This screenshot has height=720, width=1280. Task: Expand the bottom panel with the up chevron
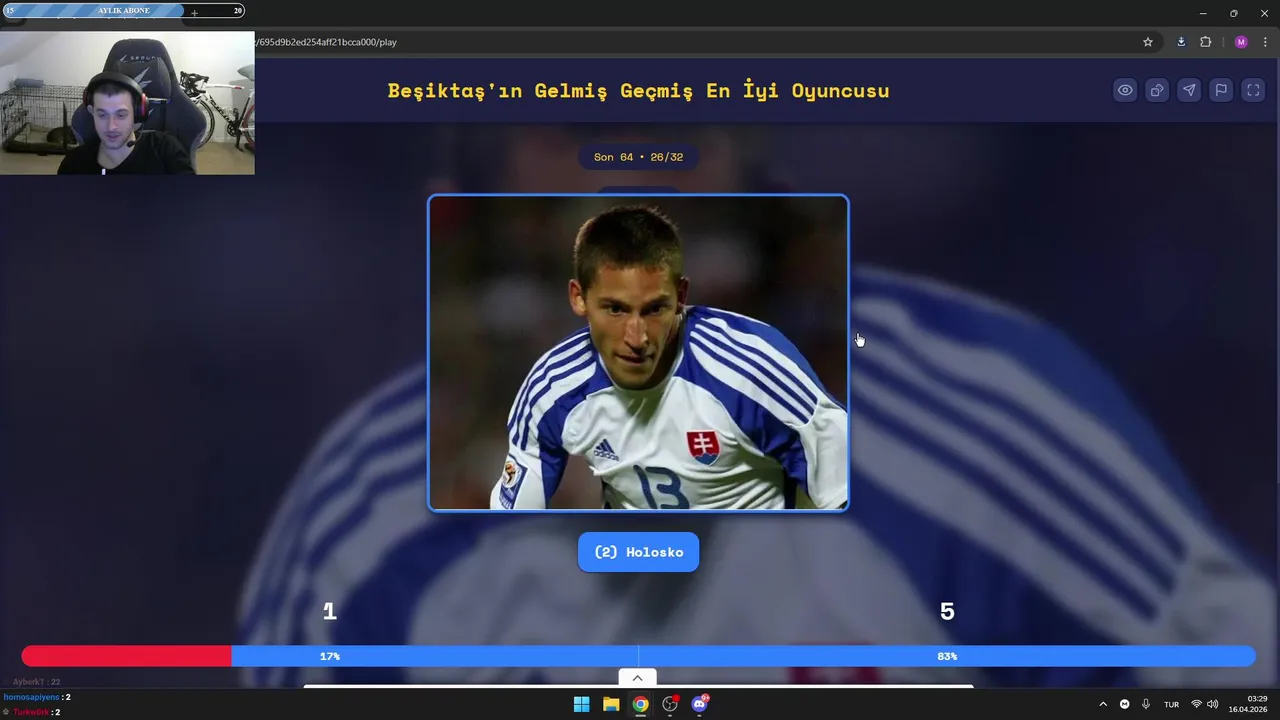point(637,678)
